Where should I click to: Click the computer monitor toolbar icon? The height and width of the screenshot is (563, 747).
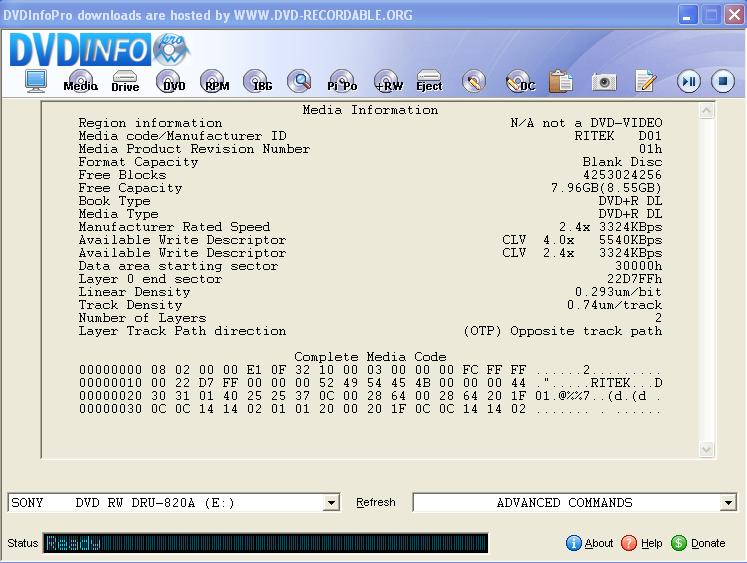[x=36, y=81]
